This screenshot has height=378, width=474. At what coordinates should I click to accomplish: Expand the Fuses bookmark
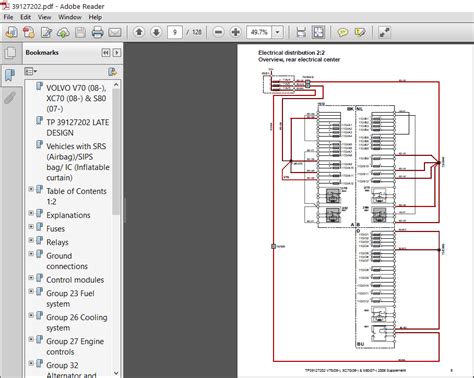coord(31,227)
